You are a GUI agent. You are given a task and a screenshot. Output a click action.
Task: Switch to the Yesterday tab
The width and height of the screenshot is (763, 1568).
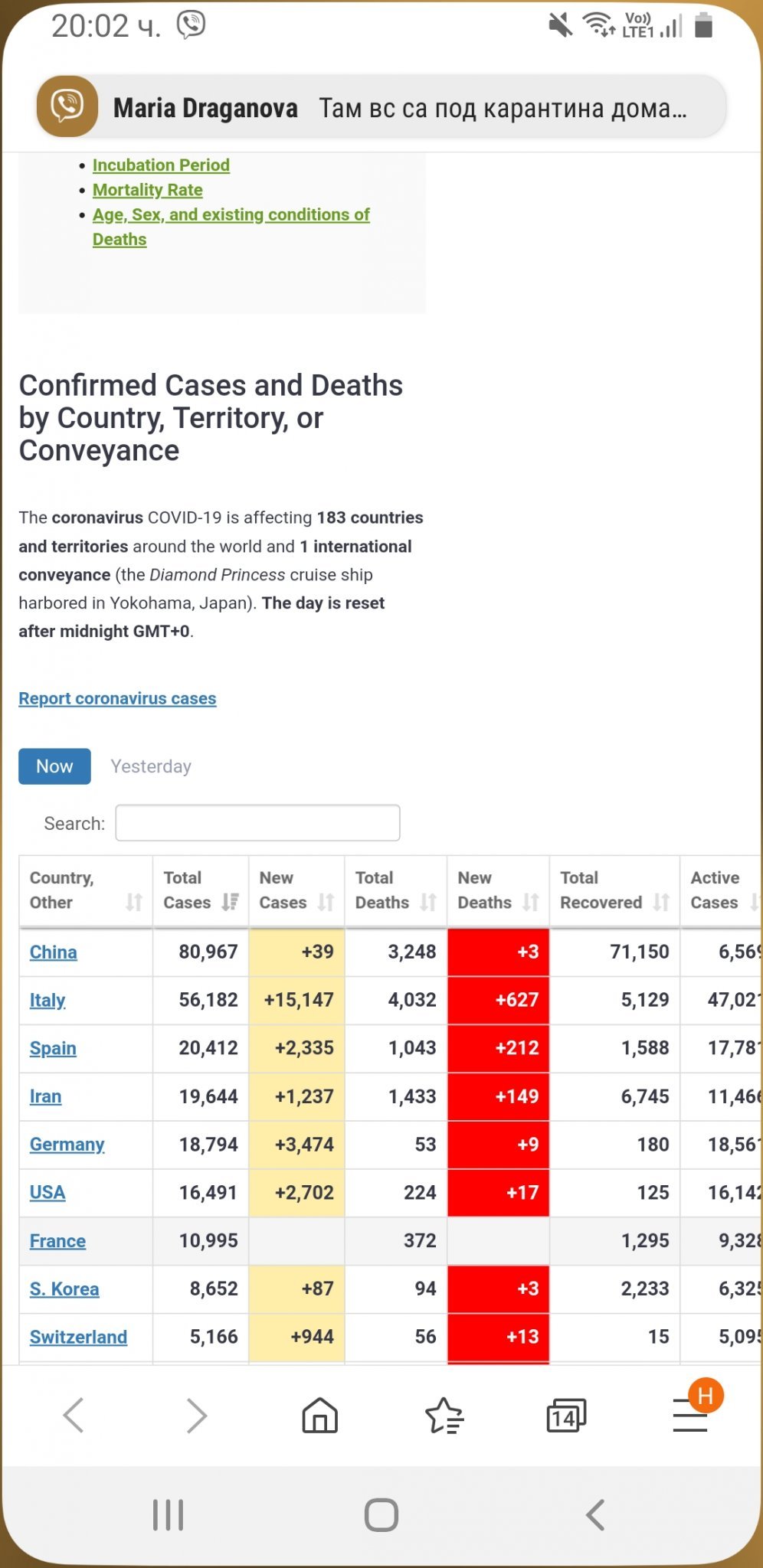click(151, 766)
